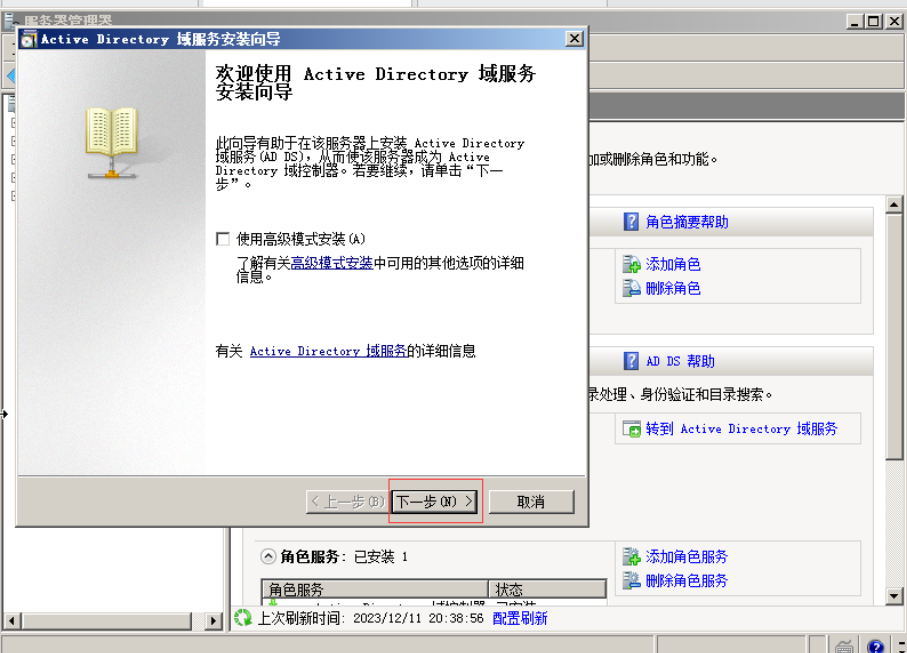Click the 添加角色 icon
The image size is (907, 653).
(631, 264)
